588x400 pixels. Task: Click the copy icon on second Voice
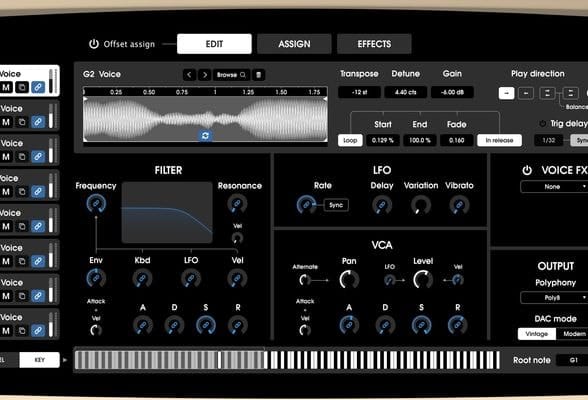(x=22, y=122)
